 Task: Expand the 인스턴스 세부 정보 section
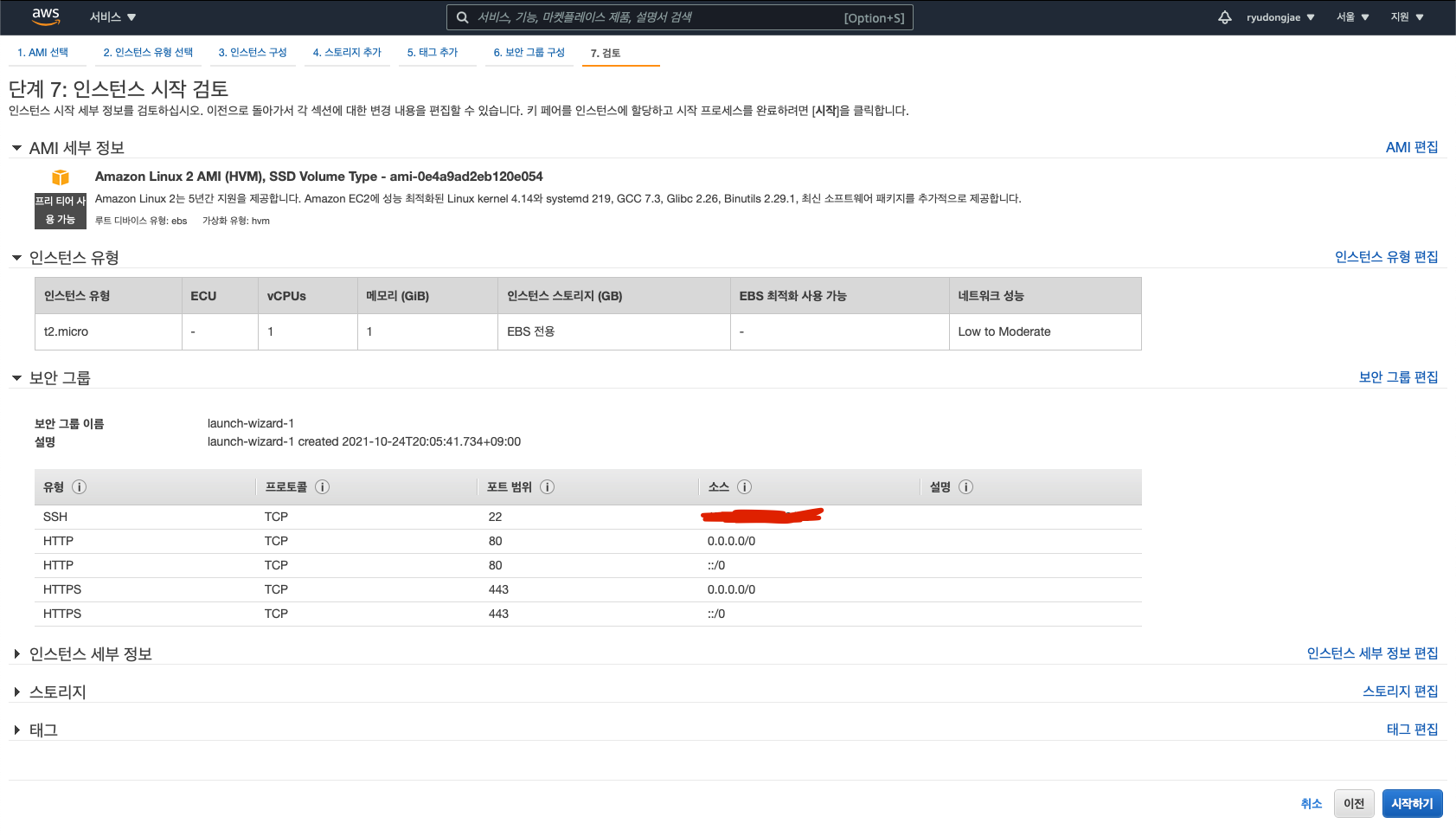click(x=16, y=654)
